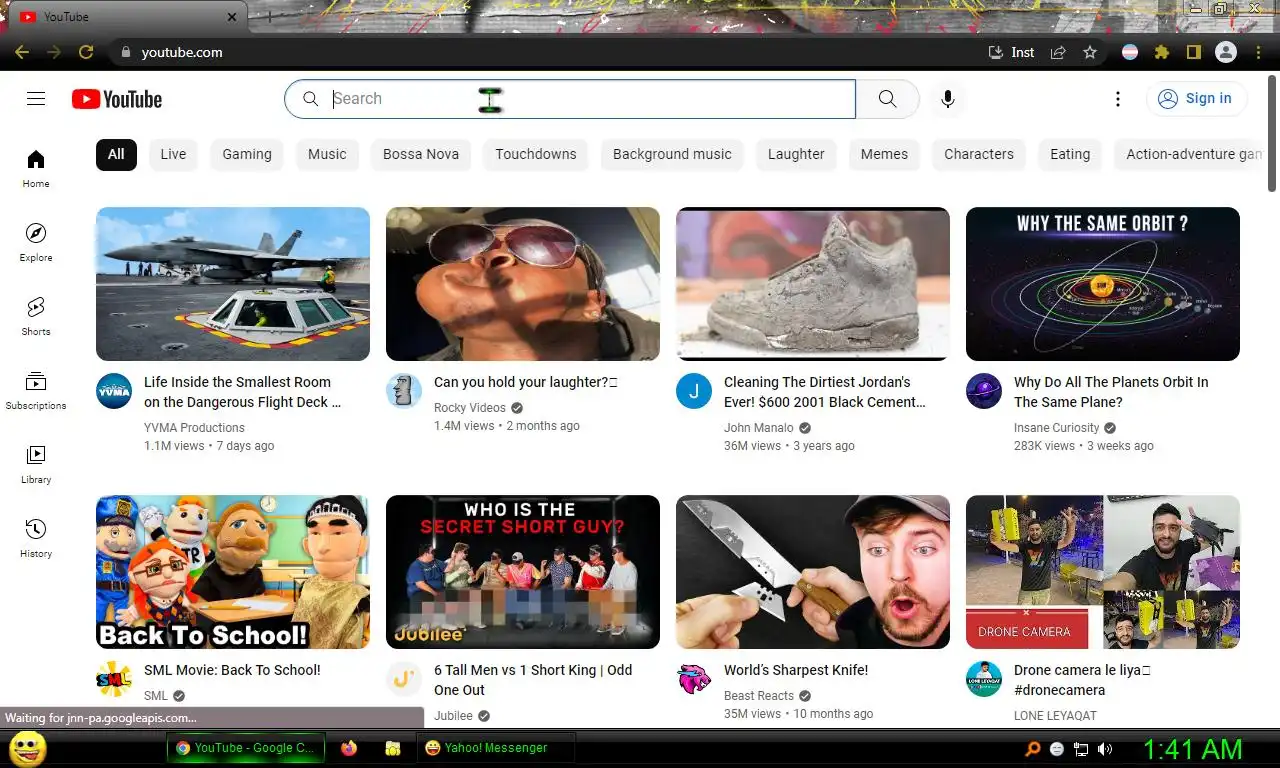Click the Jubilee channel name

[x=453, y=716]
